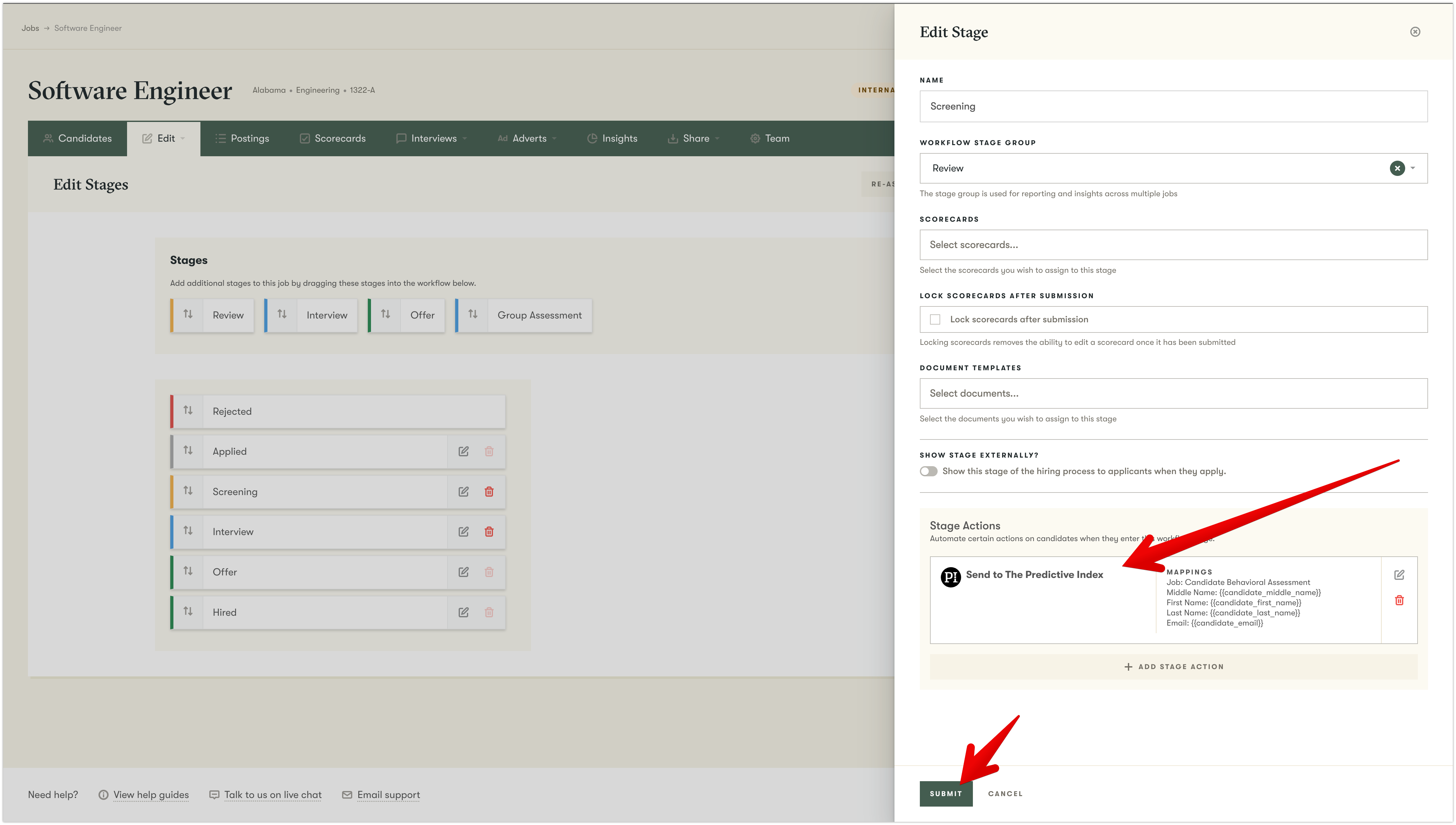Delete the Send to Predictive Index action
The image size is (1456, 825).
coord(1399,600)
